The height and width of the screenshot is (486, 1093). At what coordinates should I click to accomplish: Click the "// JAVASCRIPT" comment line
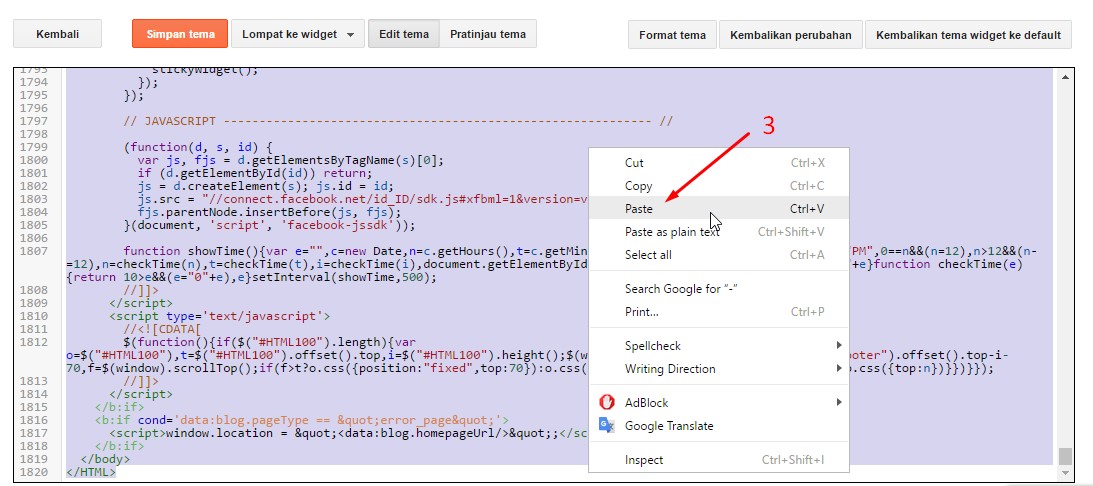(397, 121)
